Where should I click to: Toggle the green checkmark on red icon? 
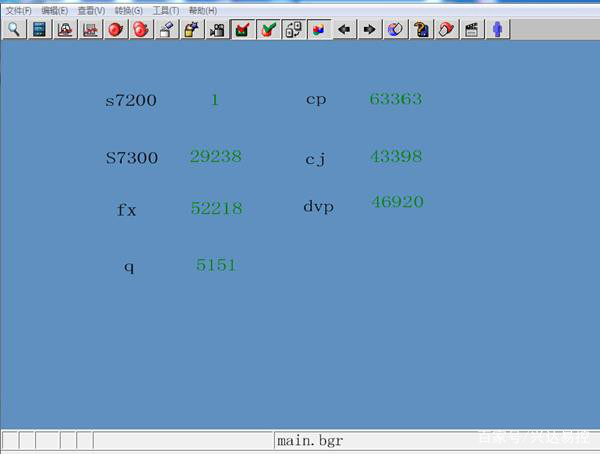click(x=268, y=29)
